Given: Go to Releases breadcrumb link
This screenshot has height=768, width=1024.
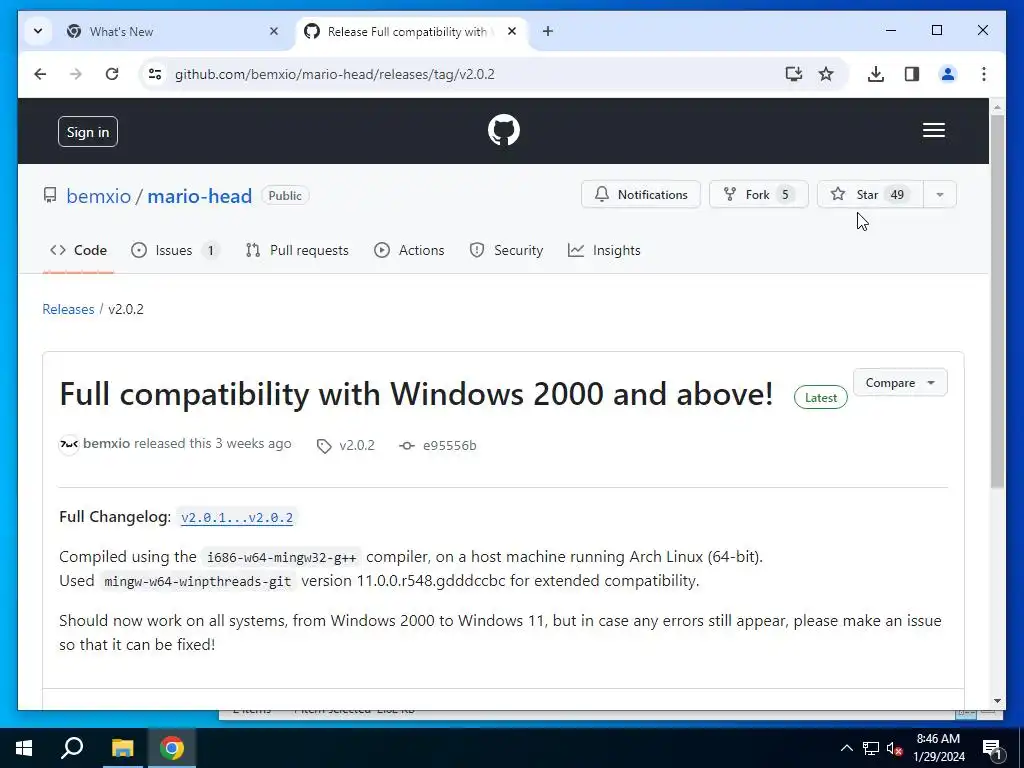Looking at the screenshot, I should 69,309.
